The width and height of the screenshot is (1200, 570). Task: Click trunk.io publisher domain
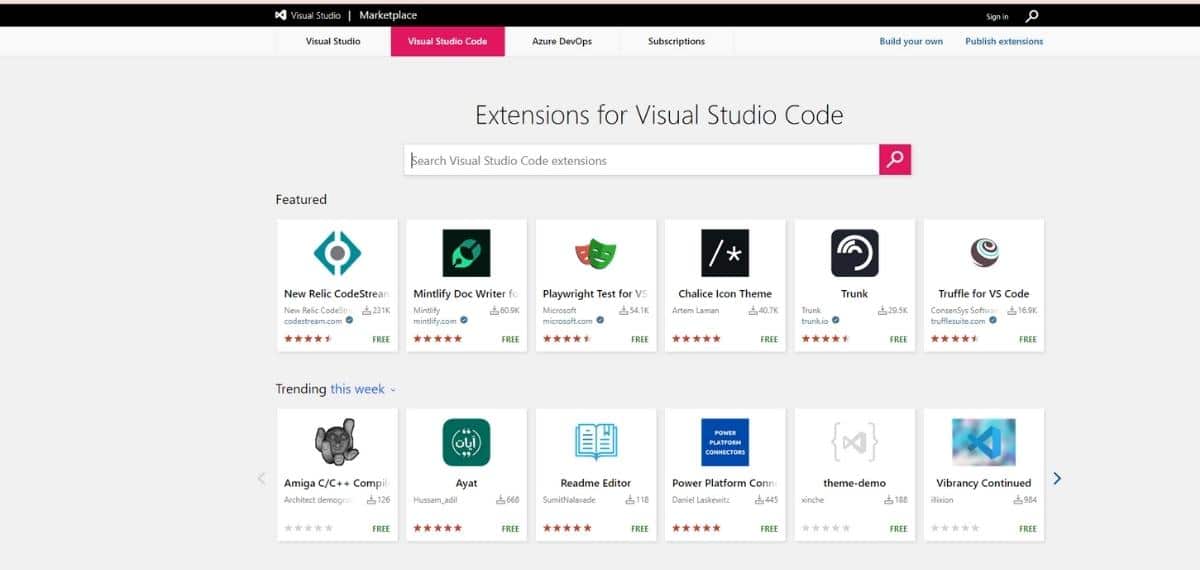(x=815, y=321)
